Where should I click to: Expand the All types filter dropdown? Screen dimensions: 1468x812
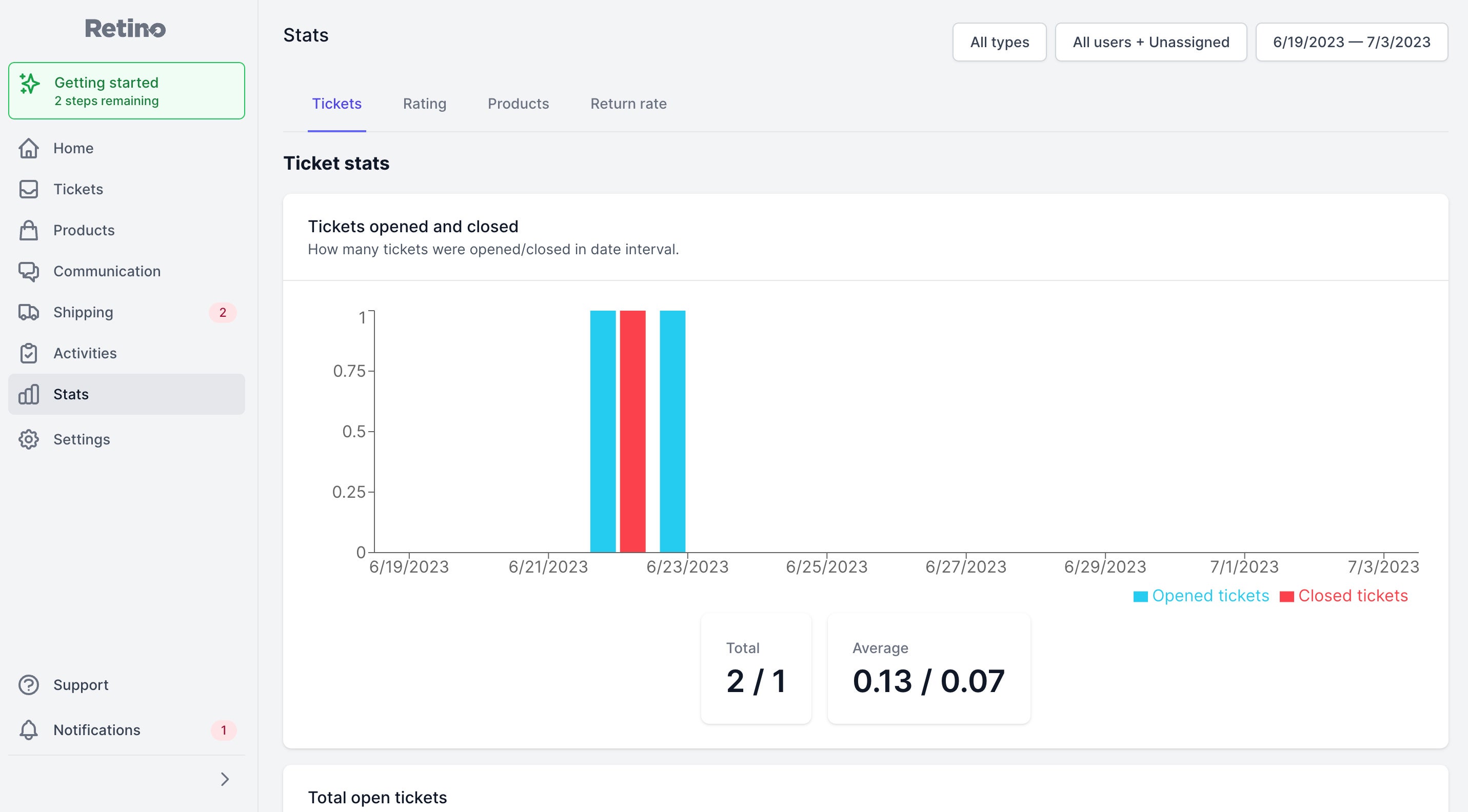pos(999,41)
